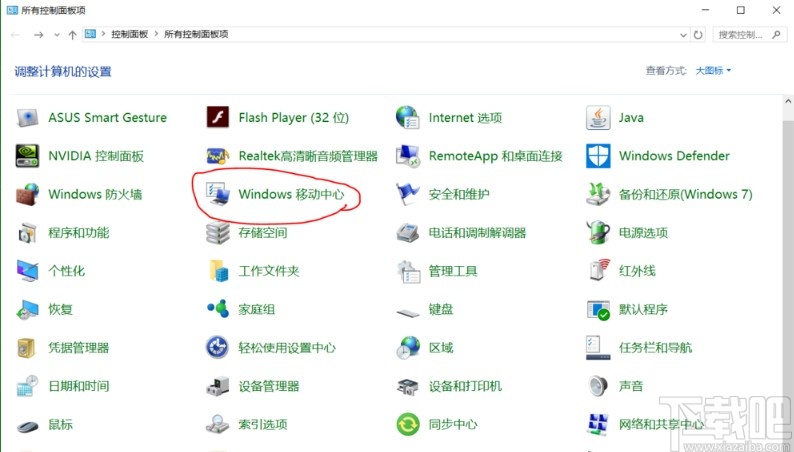794x452 pixels.
Task: Open the 个性化 monitor icon
Action: [27, 271]
